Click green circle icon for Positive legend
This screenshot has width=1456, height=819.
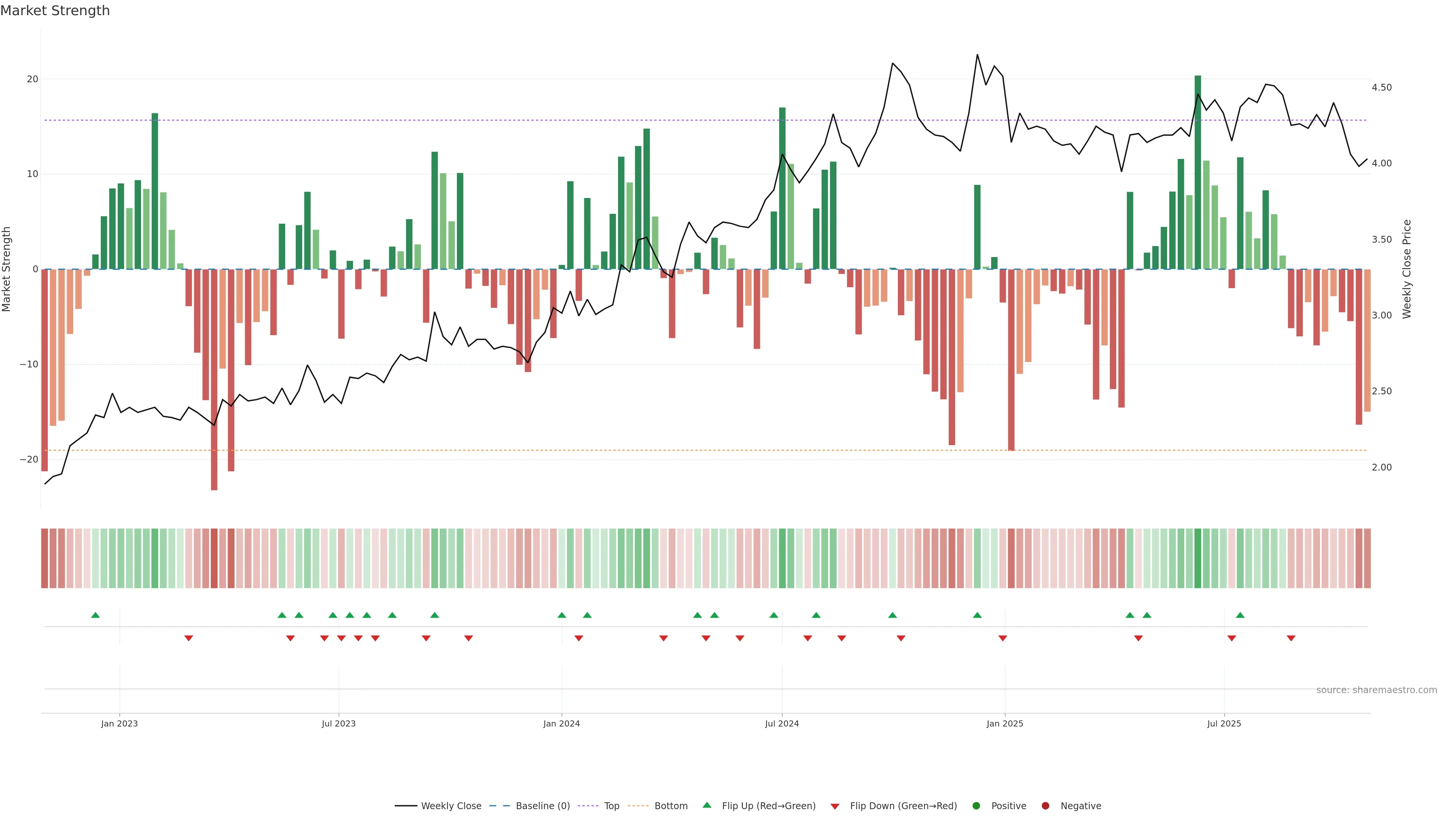(x=976, y=806)
